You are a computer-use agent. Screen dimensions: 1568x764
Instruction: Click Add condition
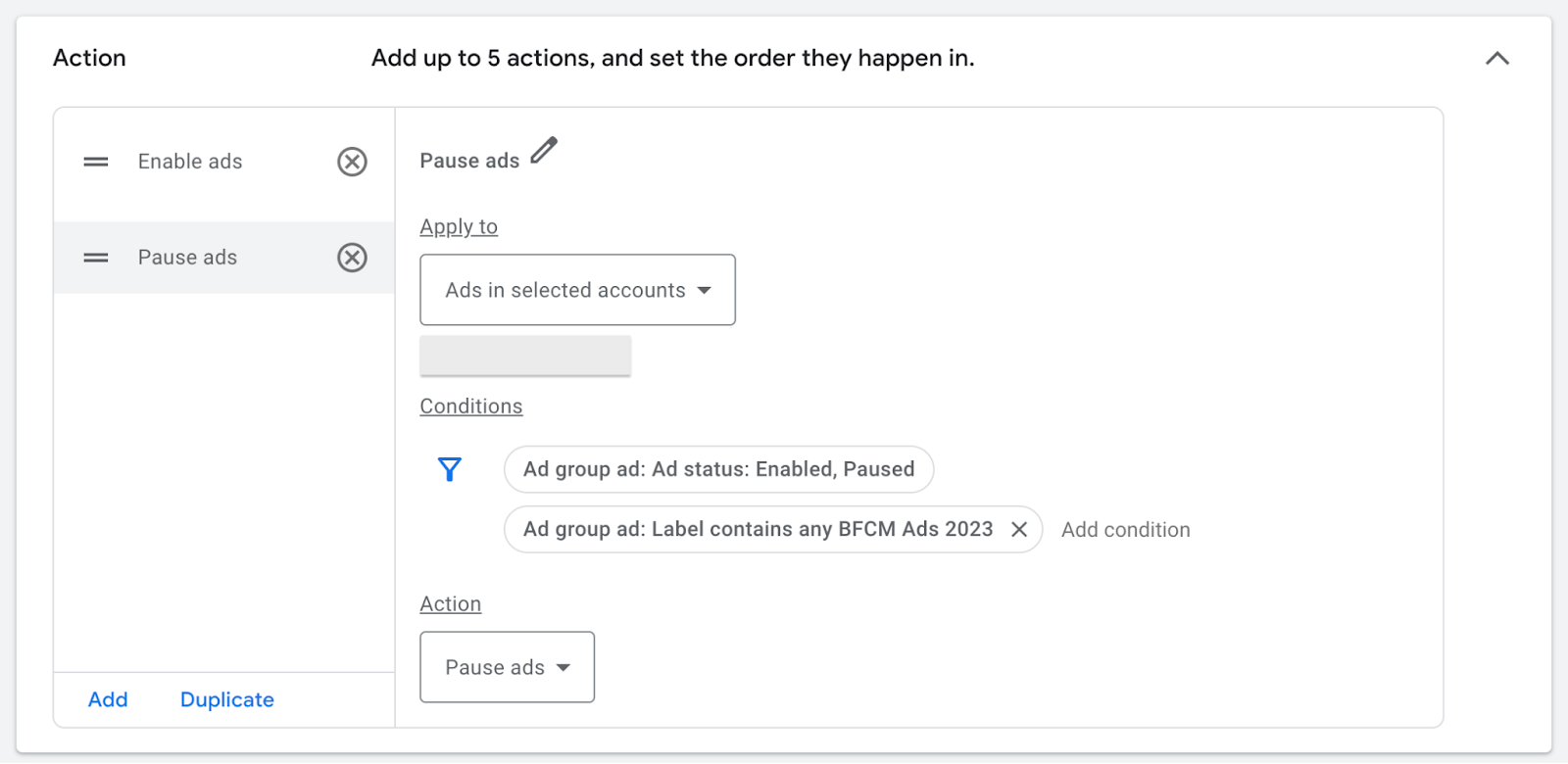coord(1125,530)
